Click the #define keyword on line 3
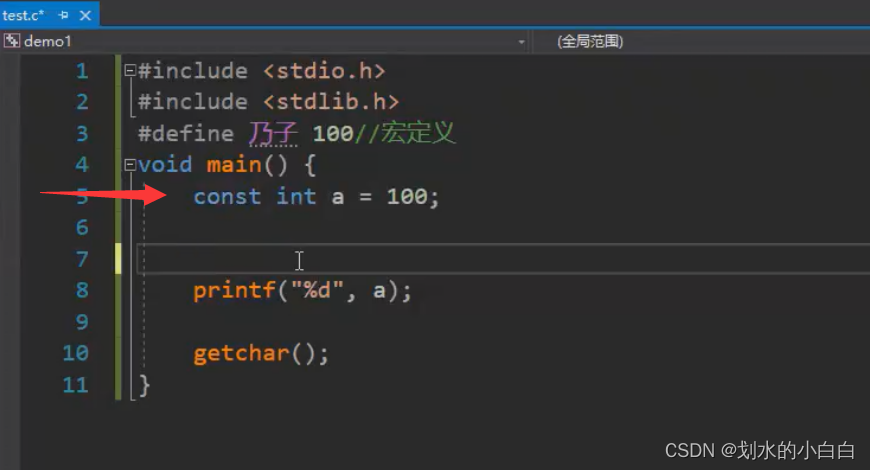 pos(186,134)
